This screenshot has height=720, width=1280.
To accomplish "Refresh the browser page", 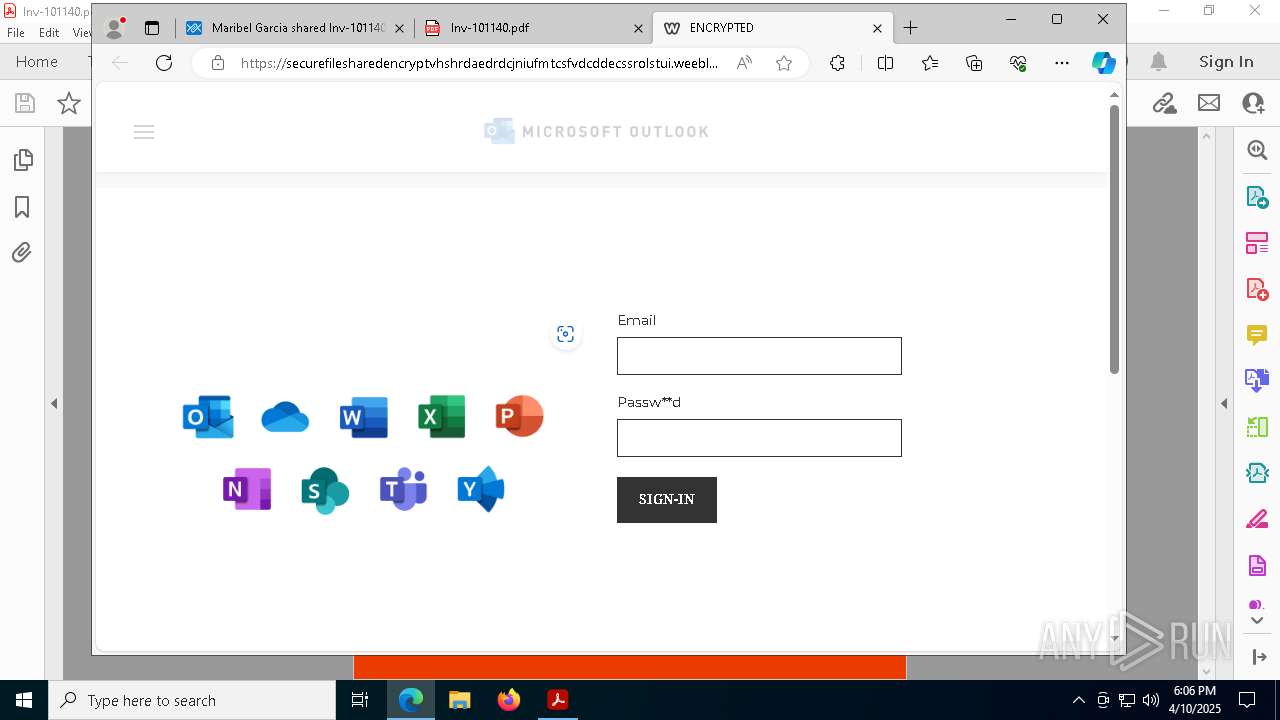I will (x=164, y=63).
